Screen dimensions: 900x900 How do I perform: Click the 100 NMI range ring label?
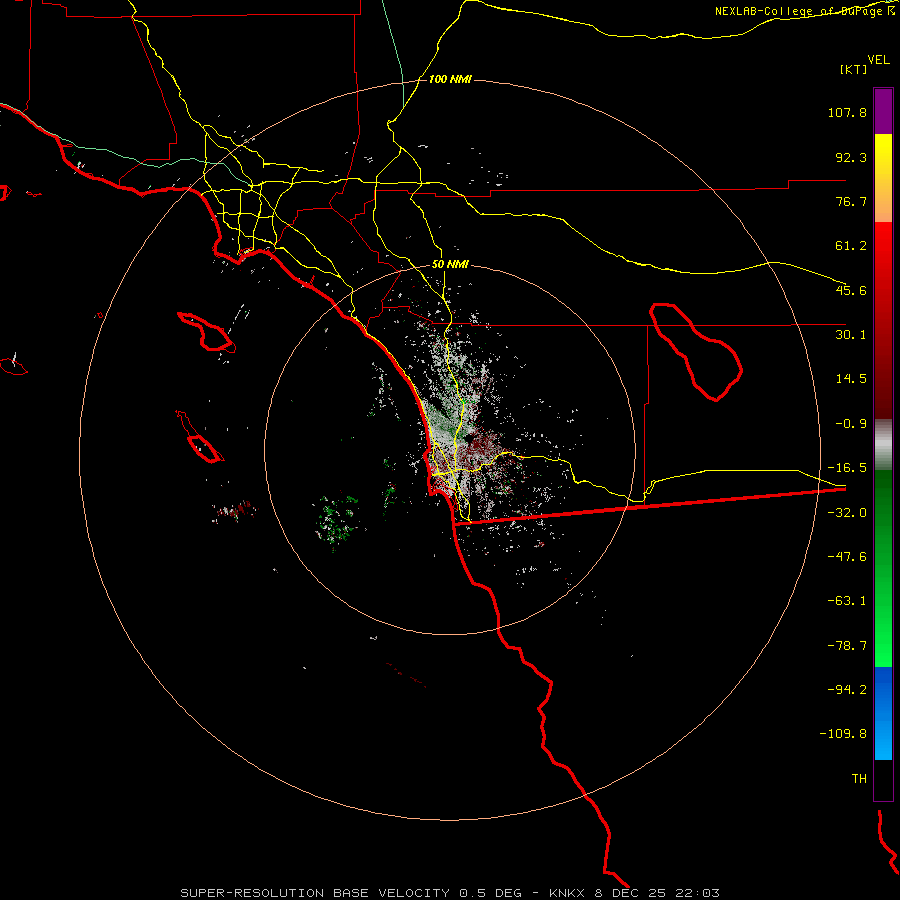pyautogui.click(x=451, y=79)
